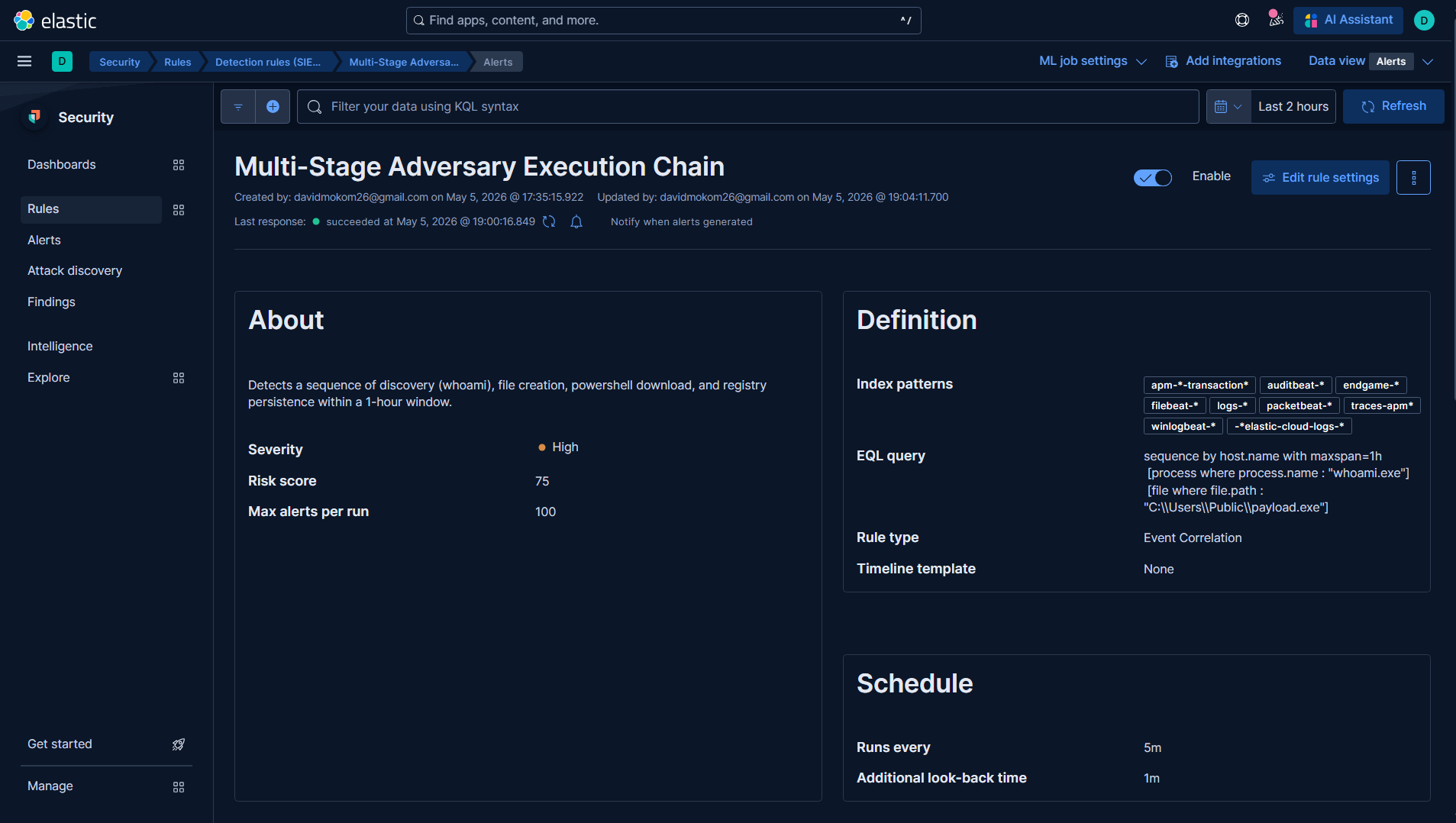Open Explore in the sidebar

click(48, 377)
